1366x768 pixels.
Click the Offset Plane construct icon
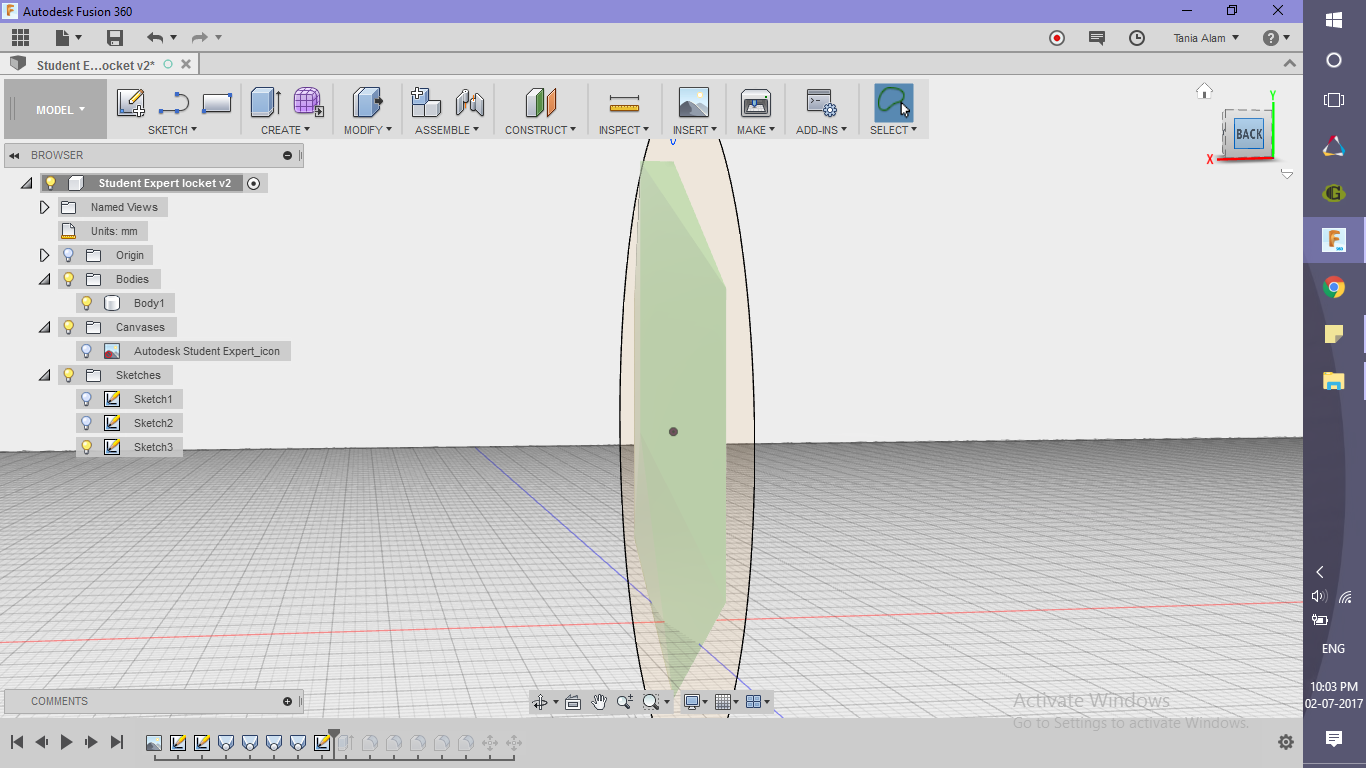[x=540, y=103]
